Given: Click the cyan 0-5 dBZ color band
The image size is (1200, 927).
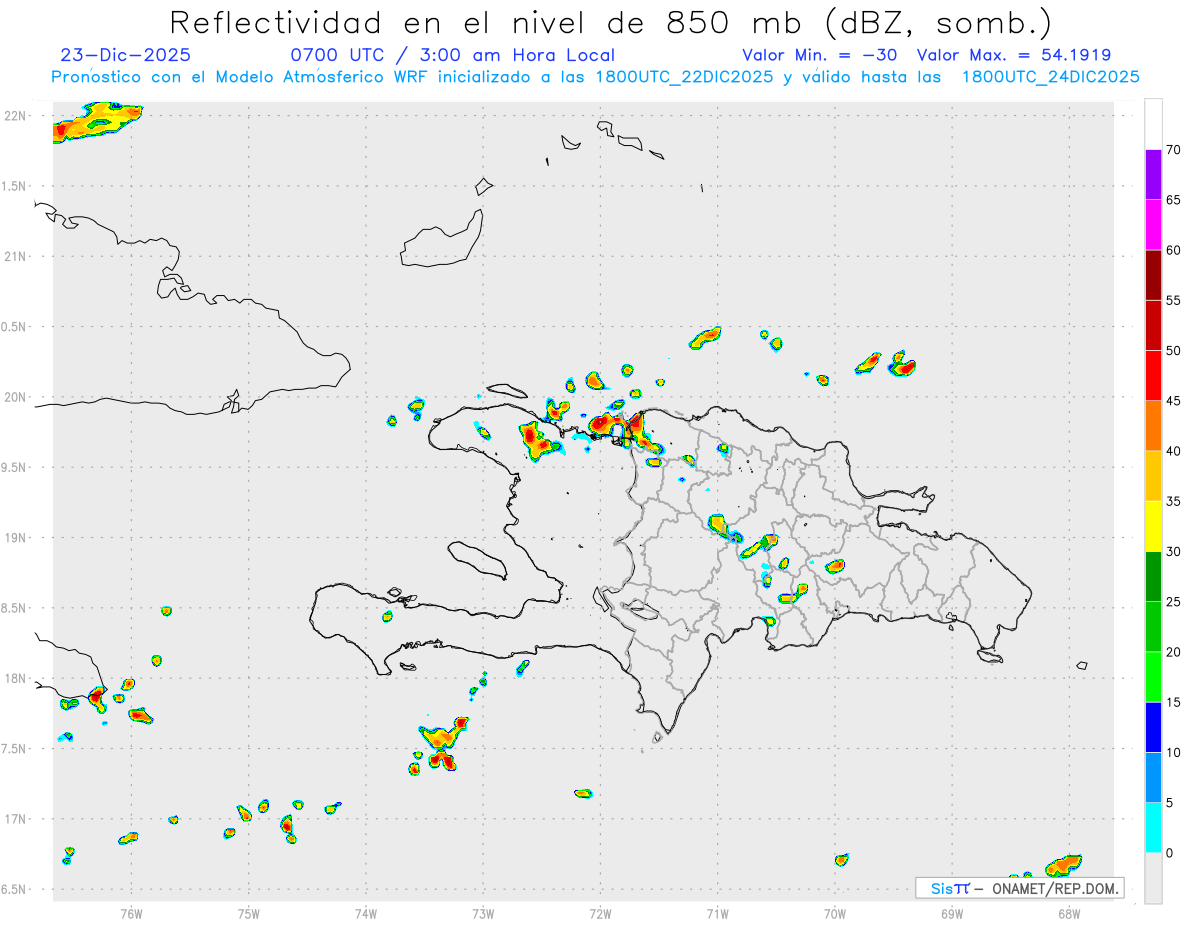Looking at the screenshot, I should 1153,828.
